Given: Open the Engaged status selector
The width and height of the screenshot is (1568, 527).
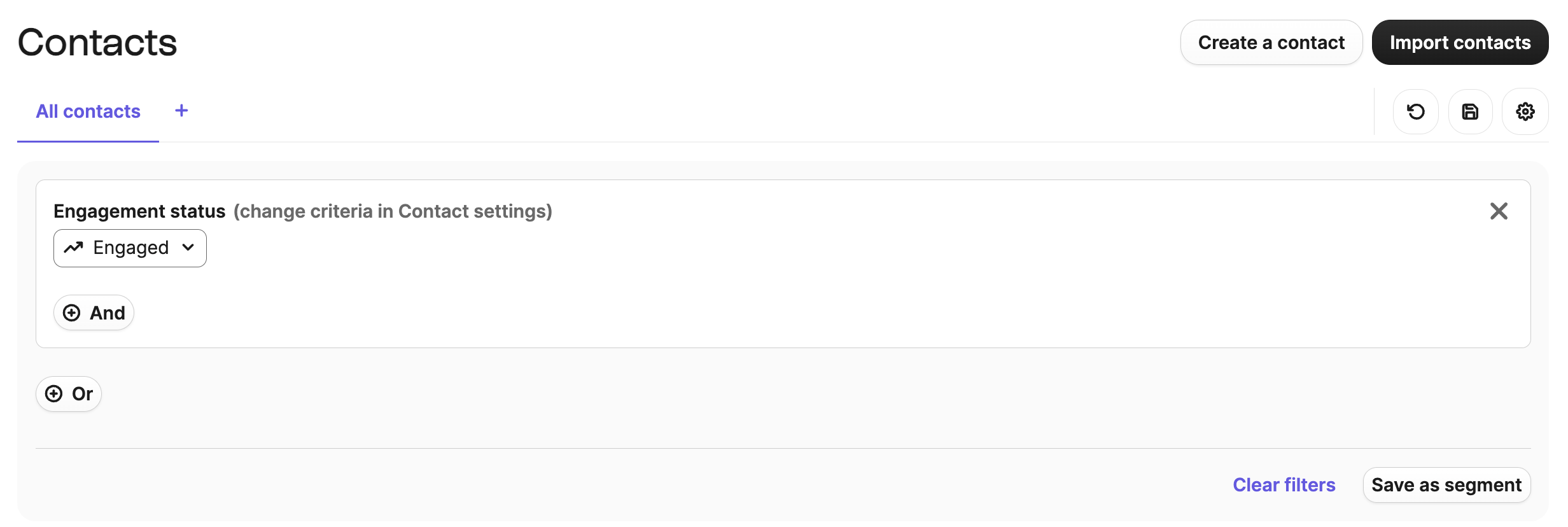Looking at the screenshot, I should point(130,248).
